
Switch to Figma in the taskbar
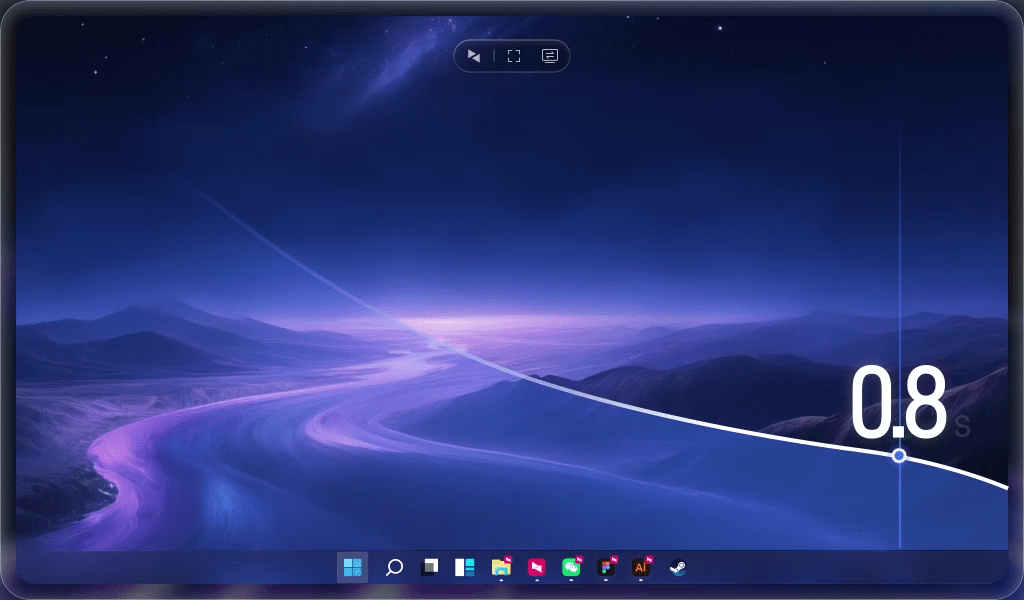click(x=606, y=567)
